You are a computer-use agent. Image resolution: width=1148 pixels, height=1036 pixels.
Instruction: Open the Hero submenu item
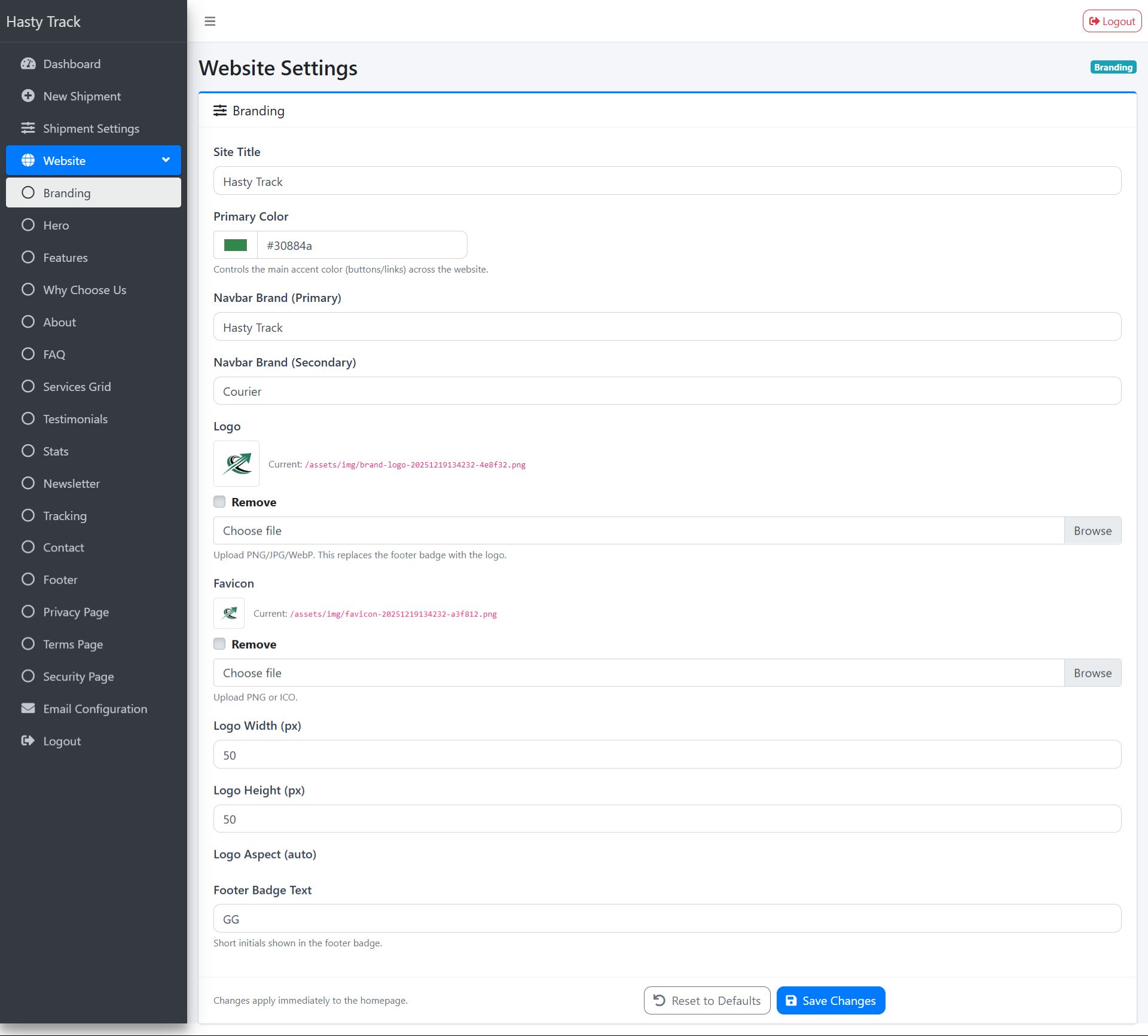(x=56, y=225)
